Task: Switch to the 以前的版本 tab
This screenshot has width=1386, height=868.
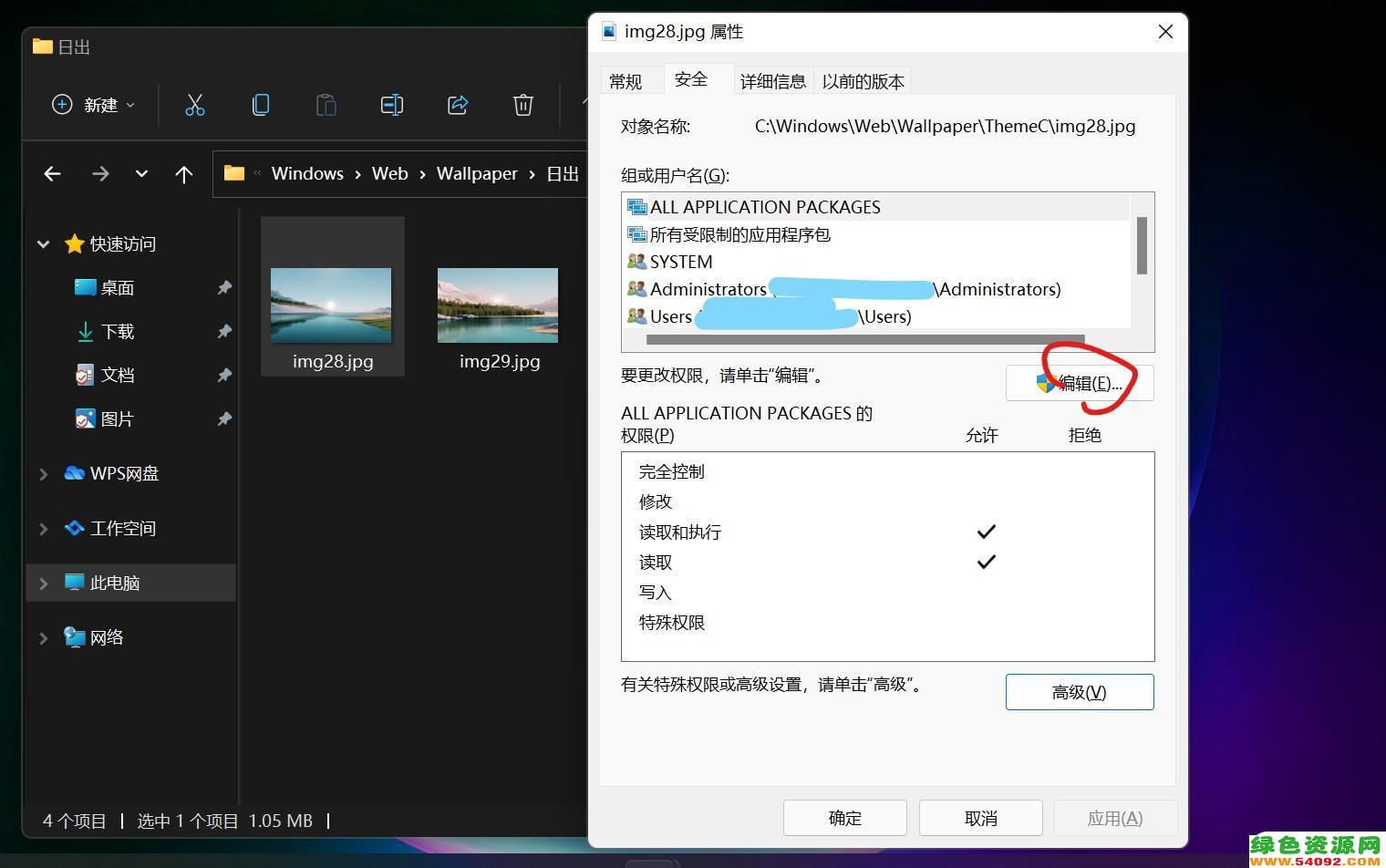Action: [863, 81]
